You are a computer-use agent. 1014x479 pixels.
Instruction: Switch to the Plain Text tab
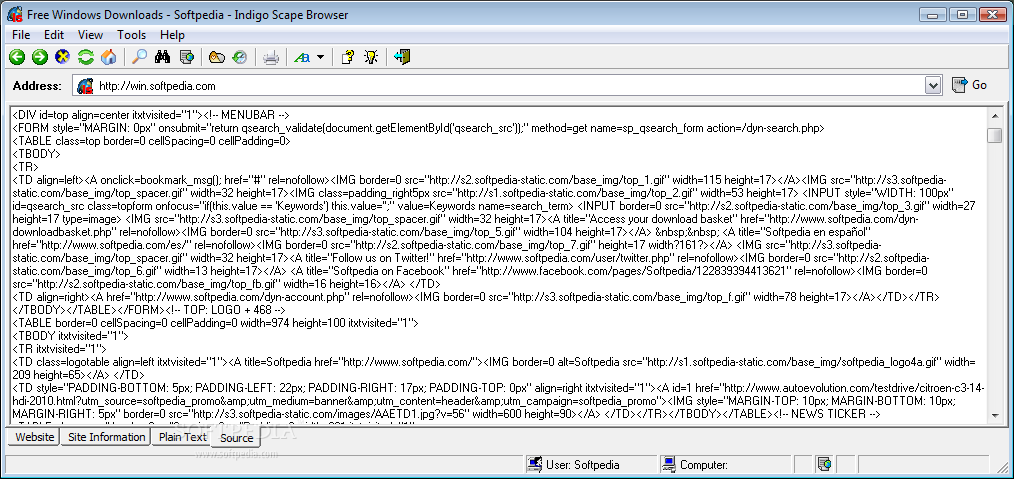(x=182, y=437)
